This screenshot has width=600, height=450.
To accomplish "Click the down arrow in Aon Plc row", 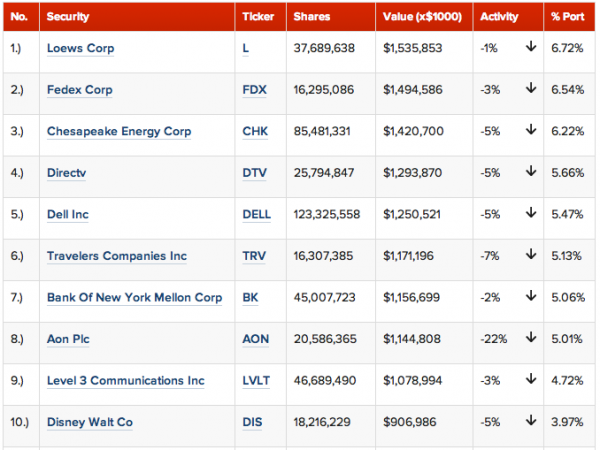I will pyautogui.click(x=530, y=339).
